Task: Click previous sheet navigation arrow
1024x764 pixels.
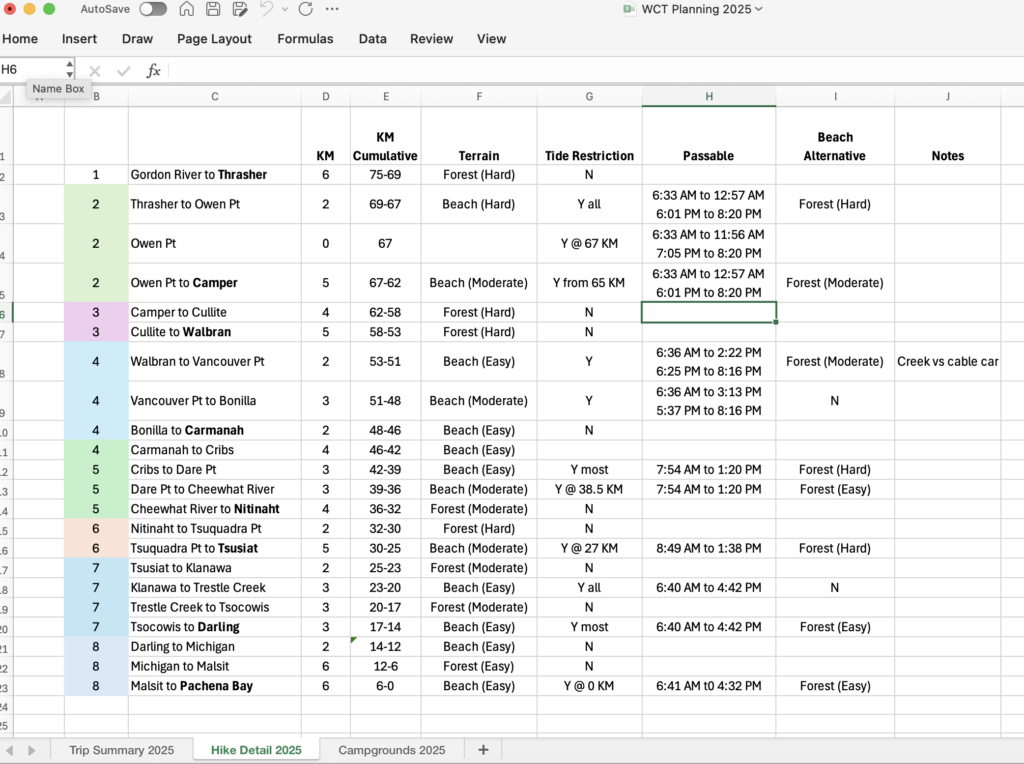Action: [10, 750]
